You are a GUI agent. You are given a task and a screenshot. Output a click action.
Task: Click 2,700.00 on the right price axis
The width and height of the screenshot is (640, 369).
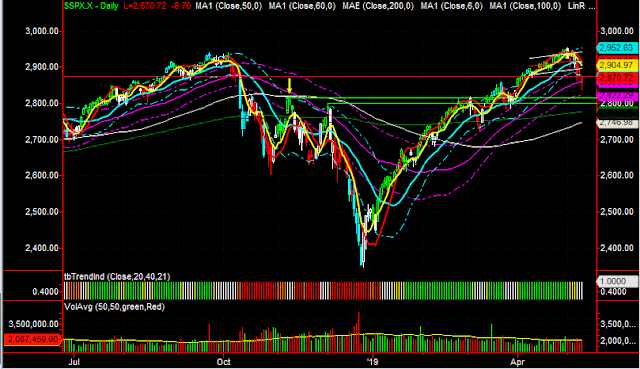[617, 139]
